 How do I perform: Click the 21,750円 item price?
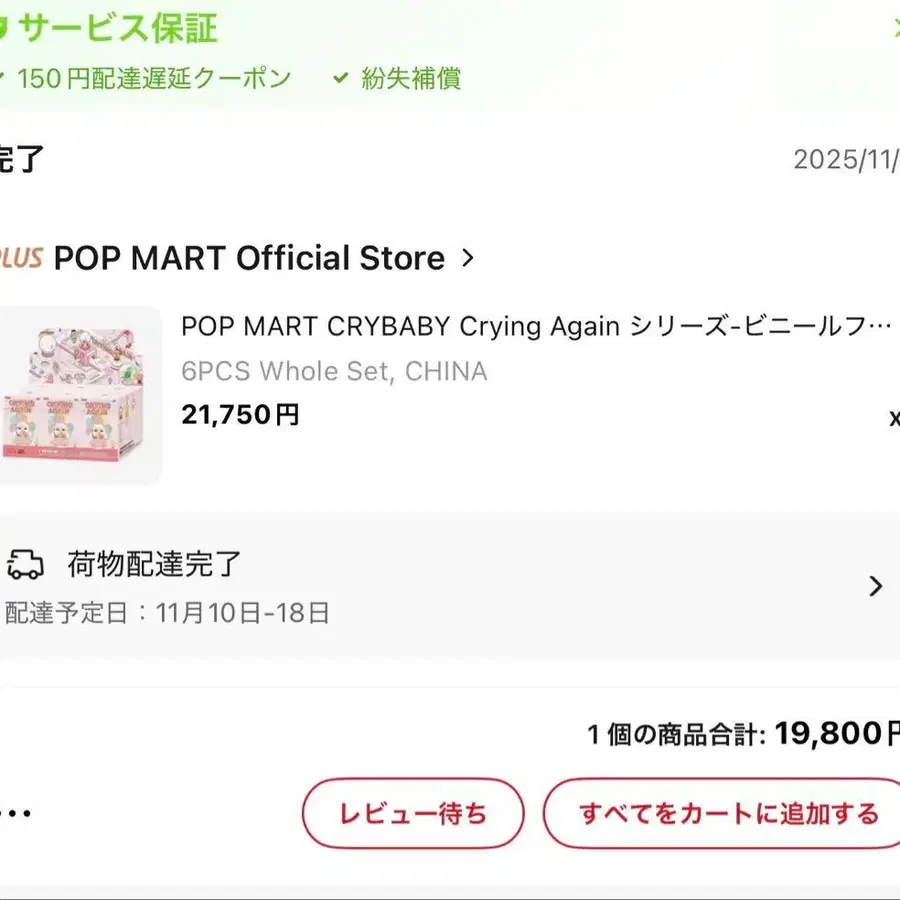[x=240, y=415]
